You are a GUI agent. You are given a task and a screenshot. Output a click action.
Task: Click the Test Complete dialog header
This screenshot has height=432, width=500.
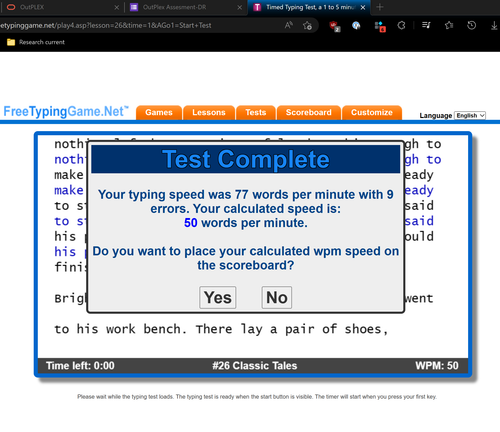pos(246,159)
